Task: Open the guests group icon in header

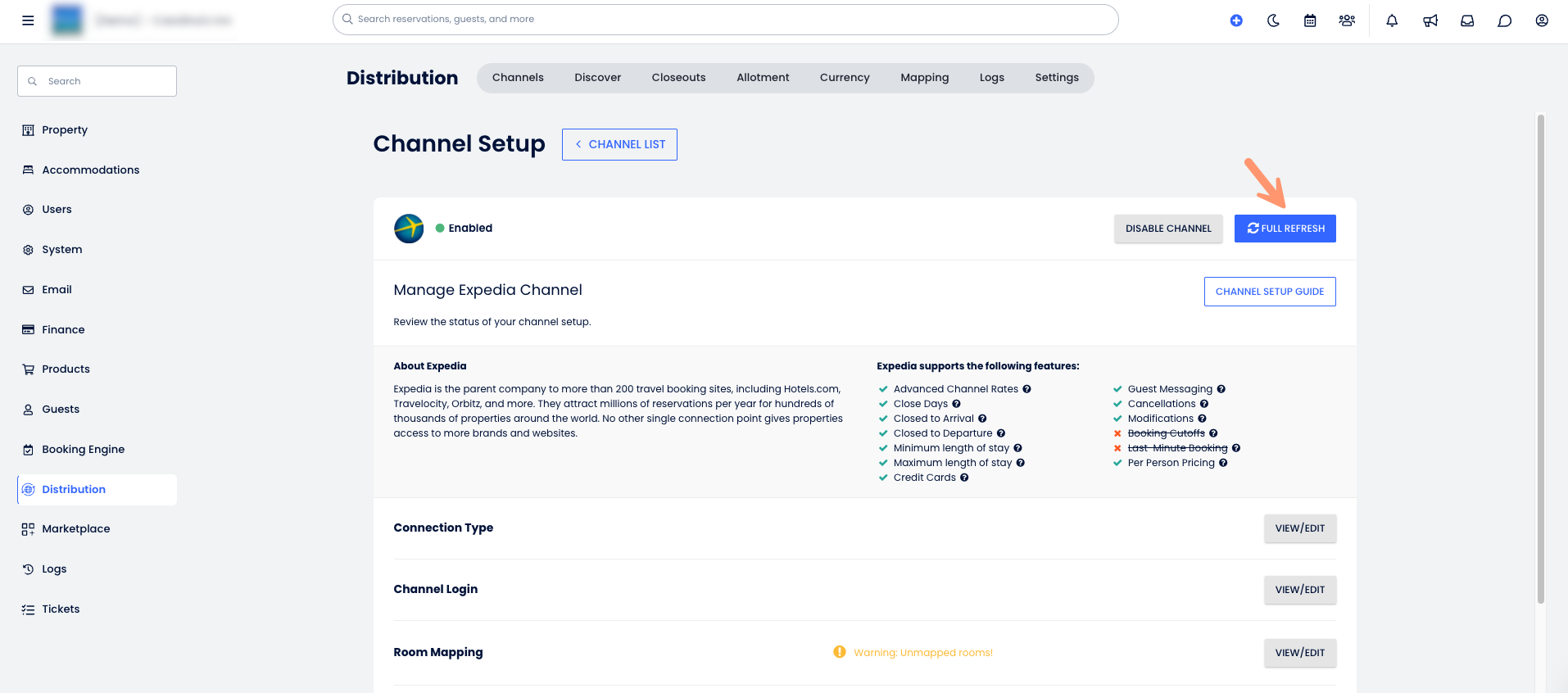Action: click(x=1347, y=20)
